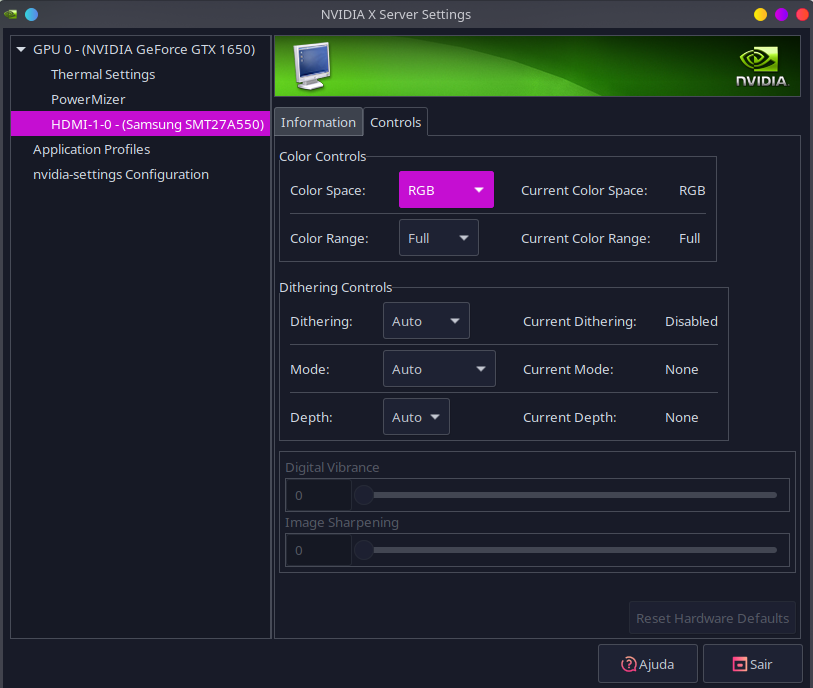813x688 pixels.
Task: Open the dithering Depth dropdown
Action: click(416, 417)
